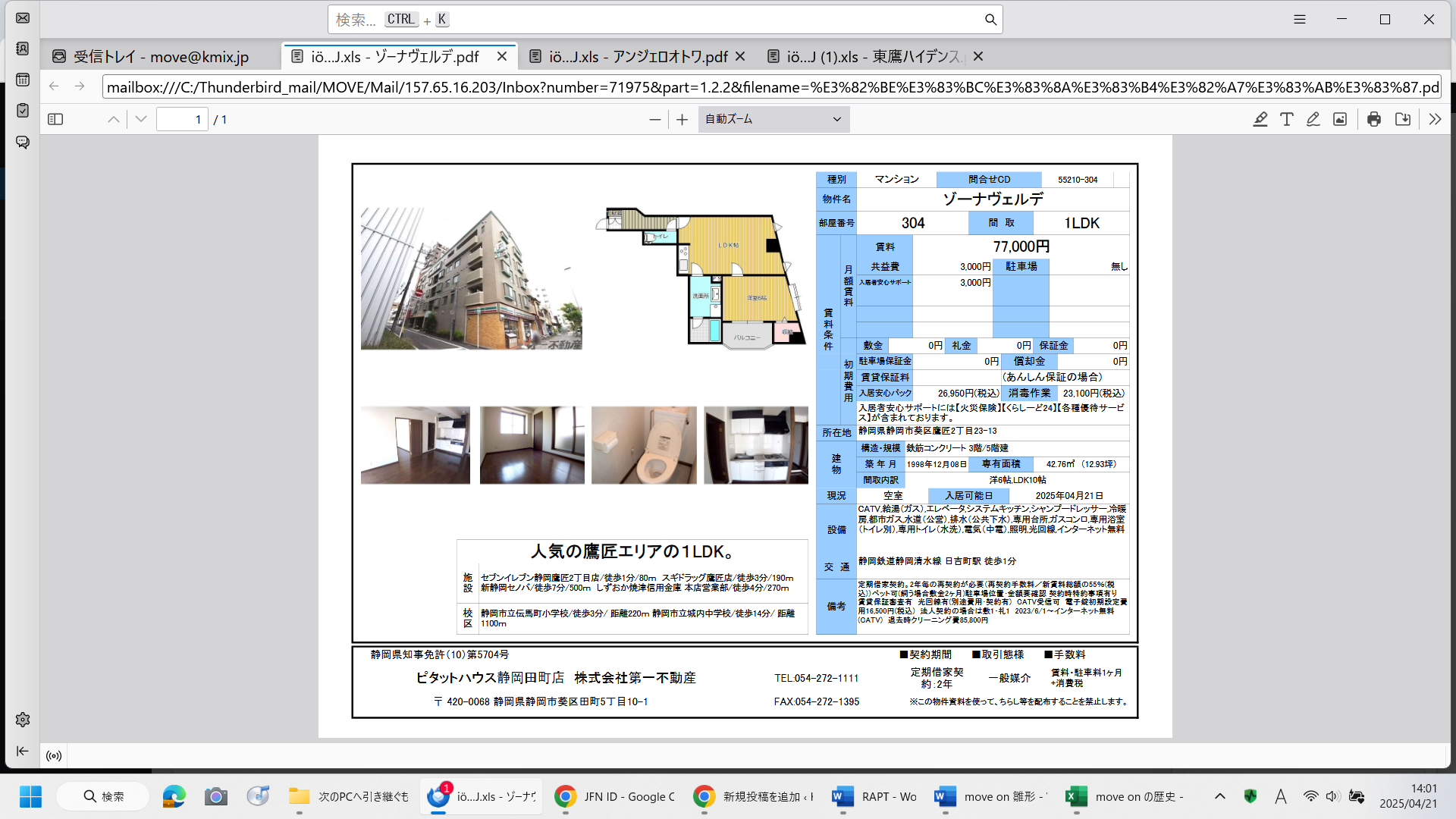Select the highlight tool
The image size is (1456, 819).
tap(1260, 119)
